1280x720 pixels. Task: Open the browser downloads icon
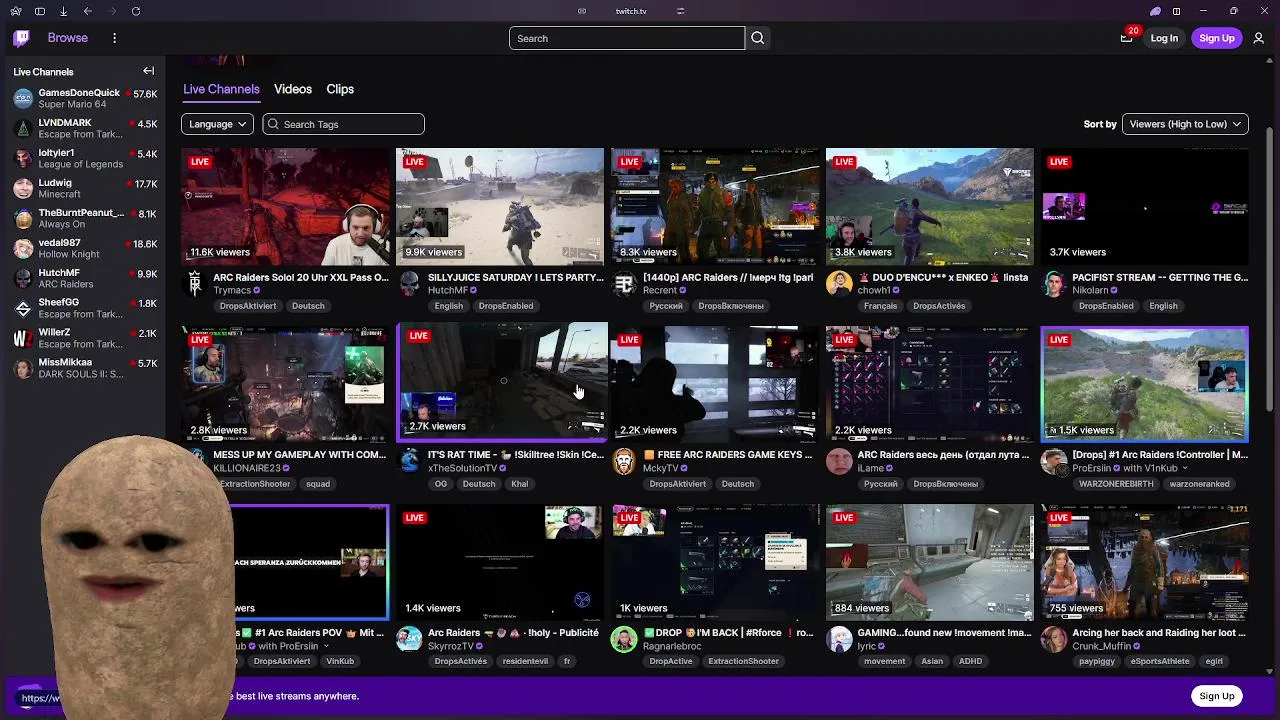(x=63, y=11)
